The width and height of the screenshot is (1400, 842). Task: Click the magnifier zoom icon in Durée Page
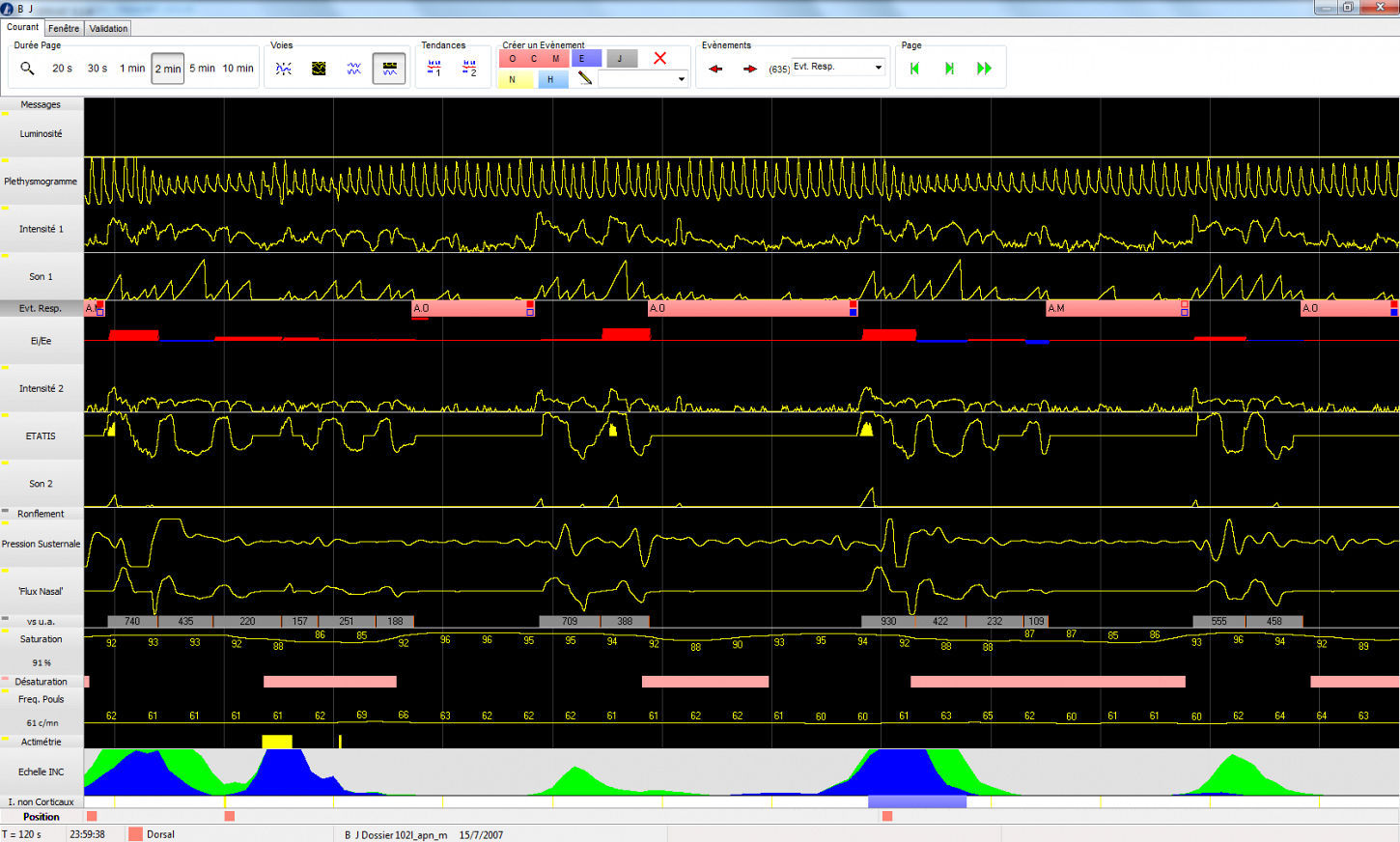pos(27,69)
